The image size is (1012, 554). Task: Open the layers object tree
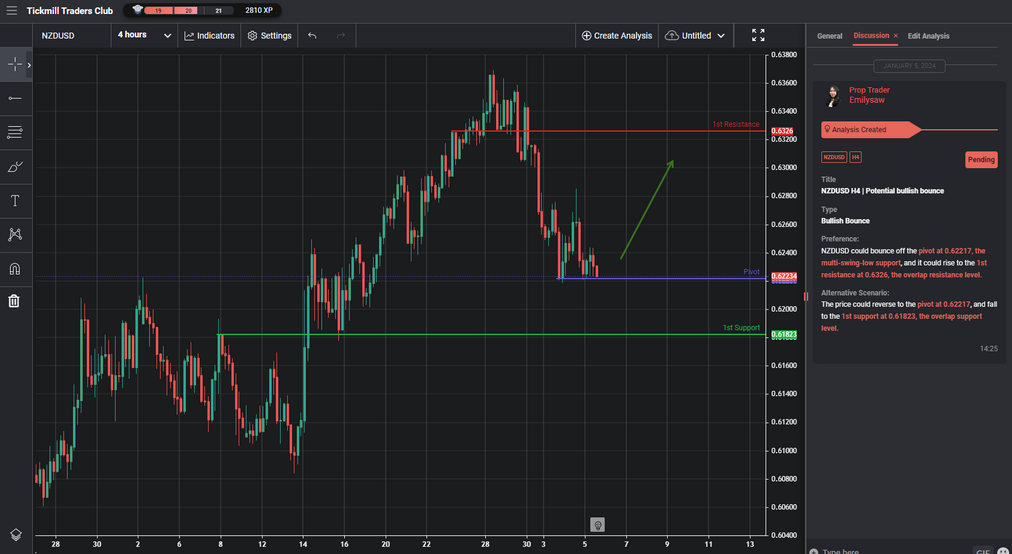[x=15, y=535]
